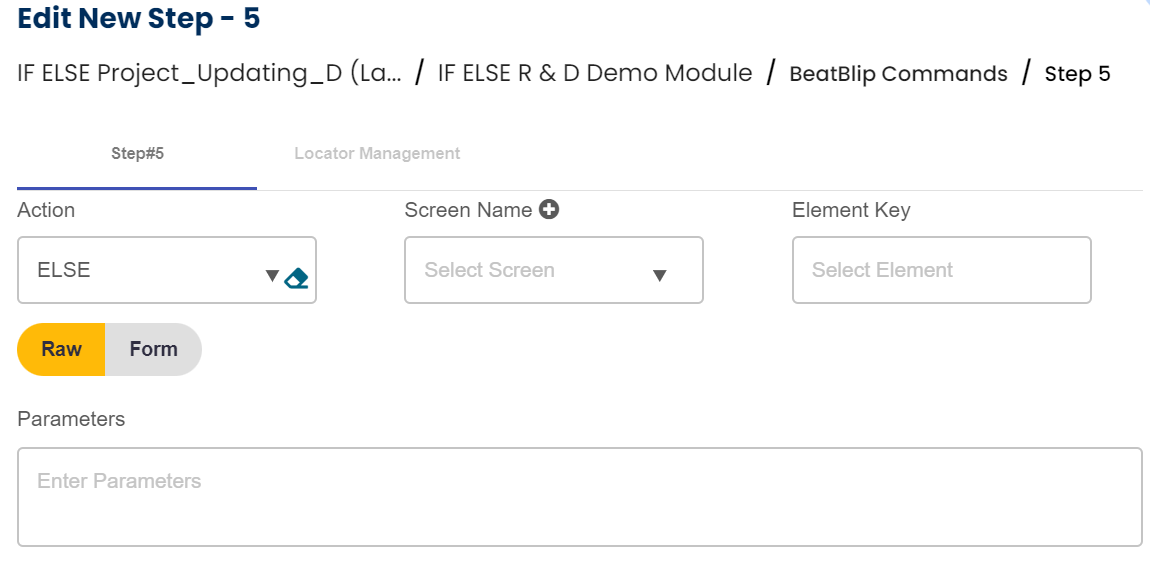This screenshot has height=566, width=1150.
Task: Switch to Raw parameter mode
Action: coord(62,349)
